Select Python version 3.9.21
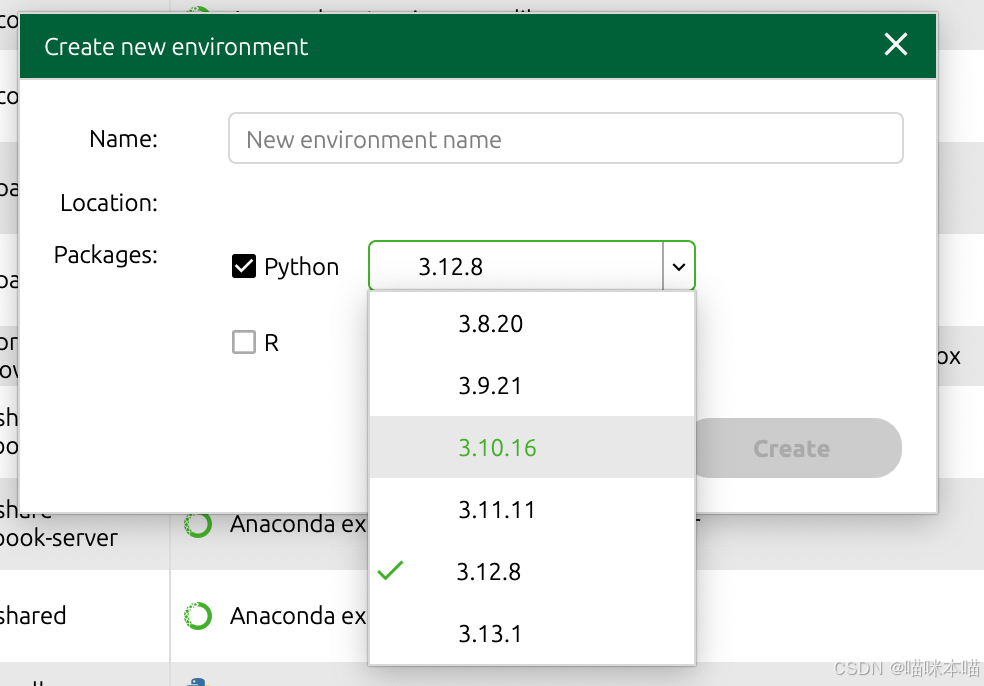Screen dimensions: 984x686 [532, 385]
